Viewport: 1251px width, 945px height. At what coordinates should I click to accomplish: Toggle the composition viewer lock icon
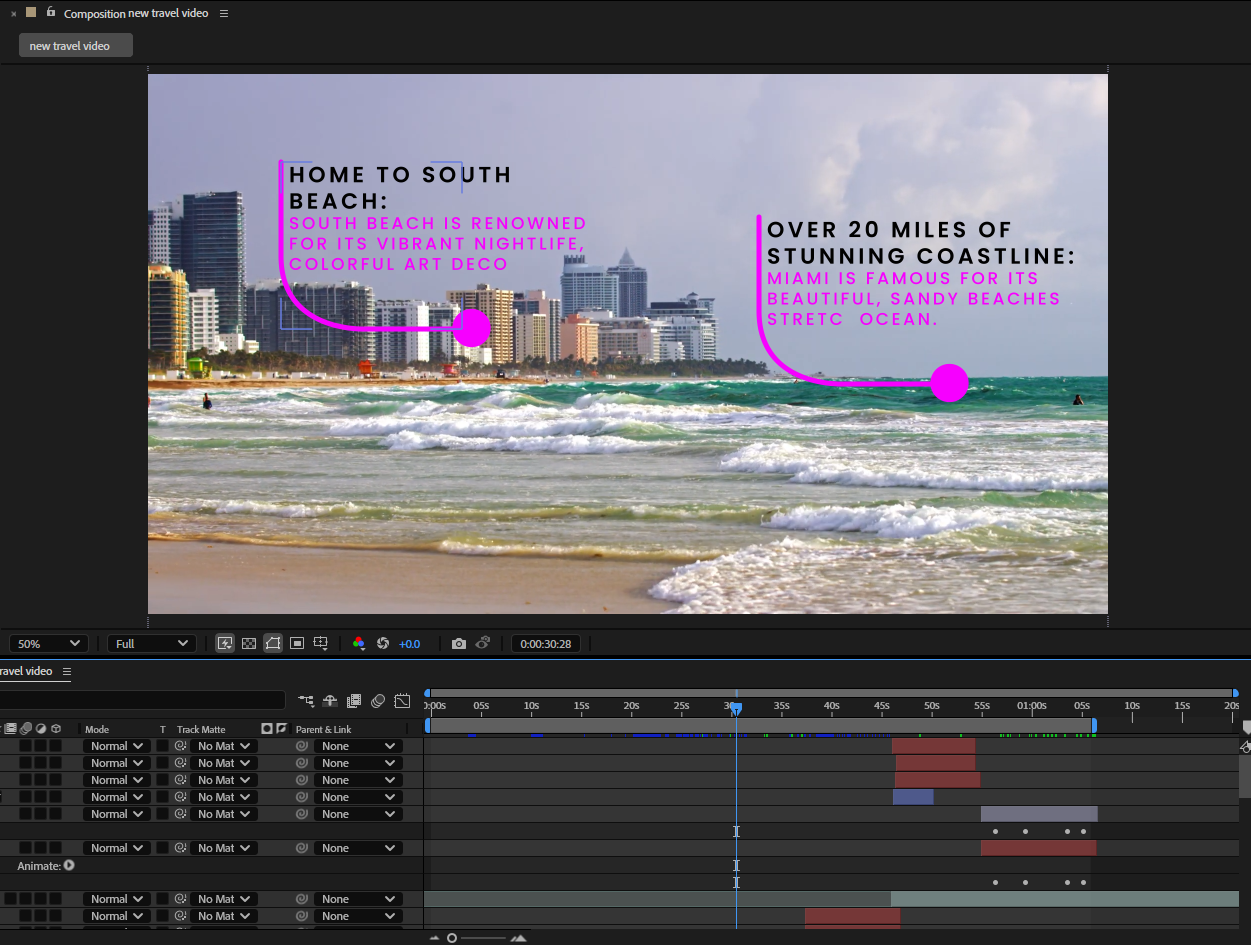tap(51, 13)
